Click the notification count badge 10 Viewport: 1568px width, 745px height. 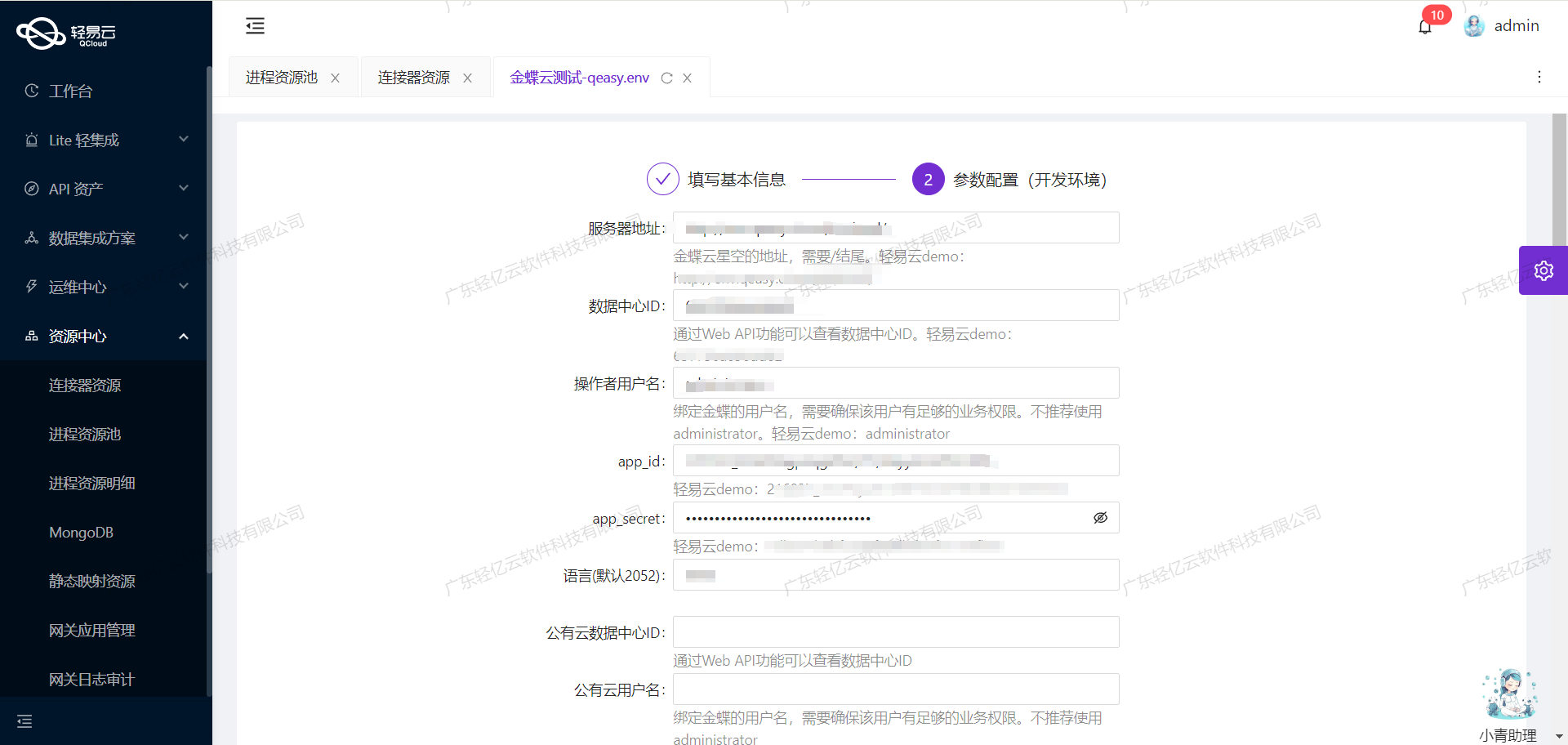click(1437, 15)
